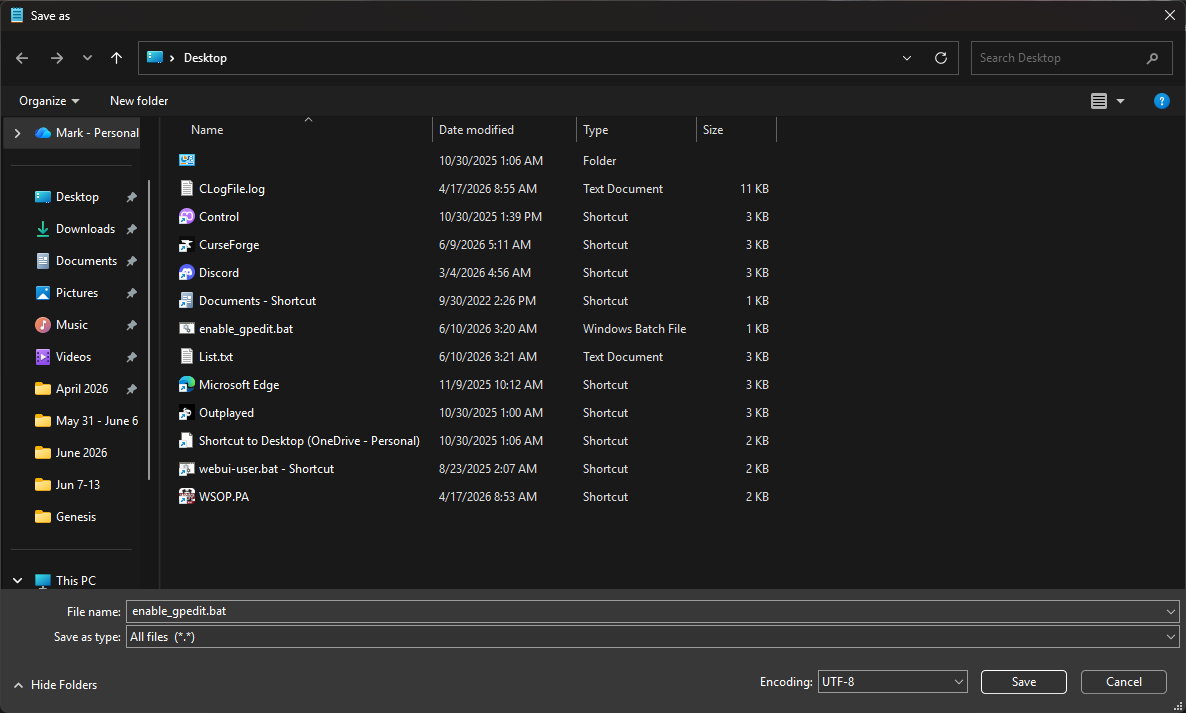The height and width of the screenshot is (713, 1186).
Task: Select Shortcut to Desktop (OneDrive - Personal) icon
Action: click(187, 441)
